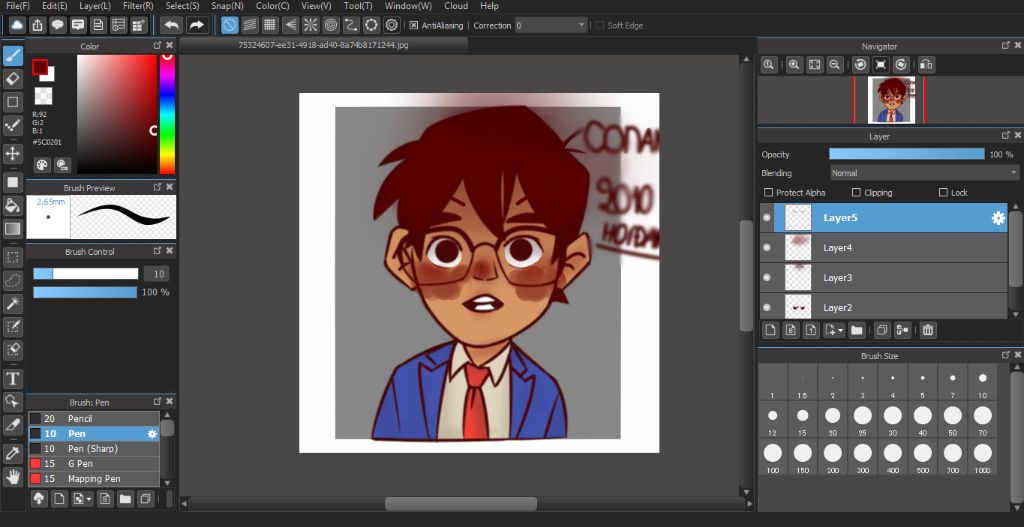This screenshot has width=1024, height=527.
Task: Click the rainbow hue bar
Action: (x=167, y=114)
